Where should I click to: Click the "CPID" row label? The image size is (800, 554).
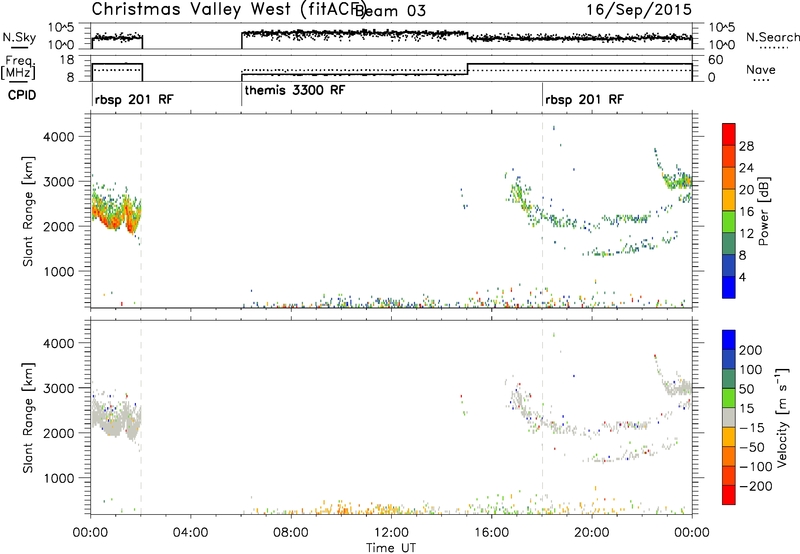coord(22,95)
